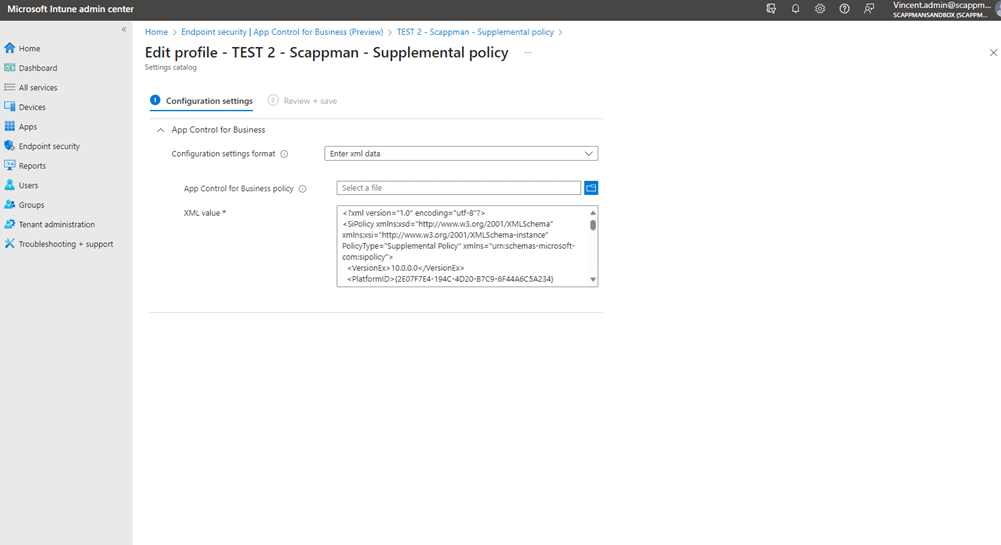Open Copilot icon in top bar
The width and height of the screenshot is (1001, 545).
pos(771,9)
